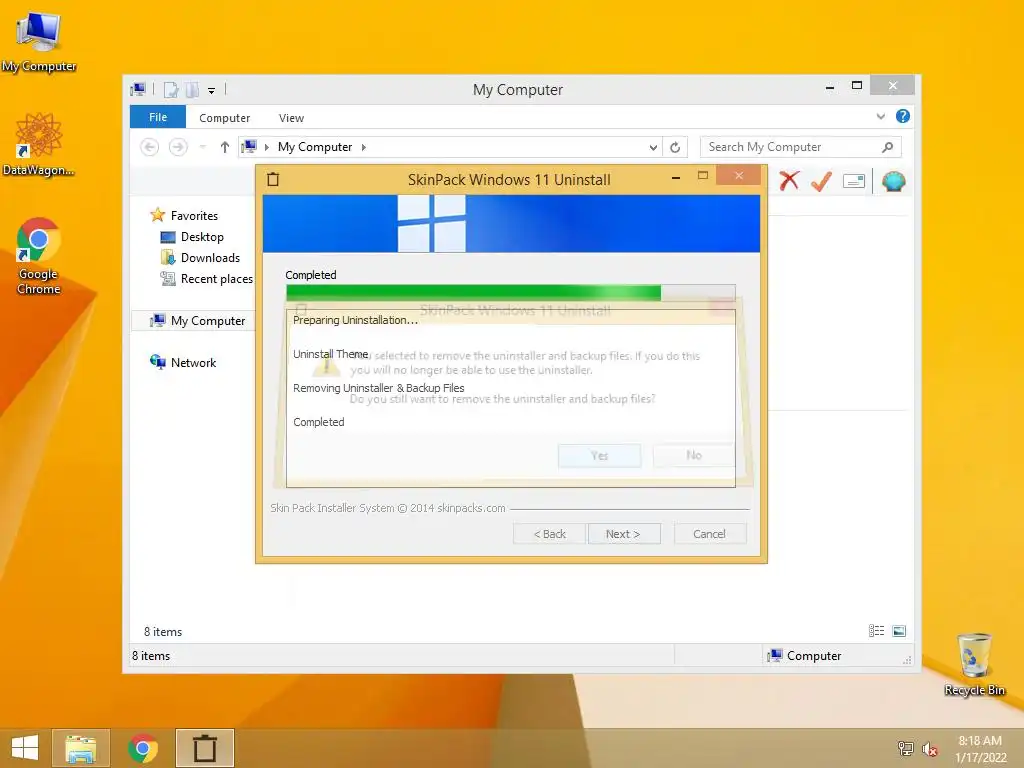This screenshot has width=1024, height=768.
Task: Click the network tray icon
Action: coord(905,749)
